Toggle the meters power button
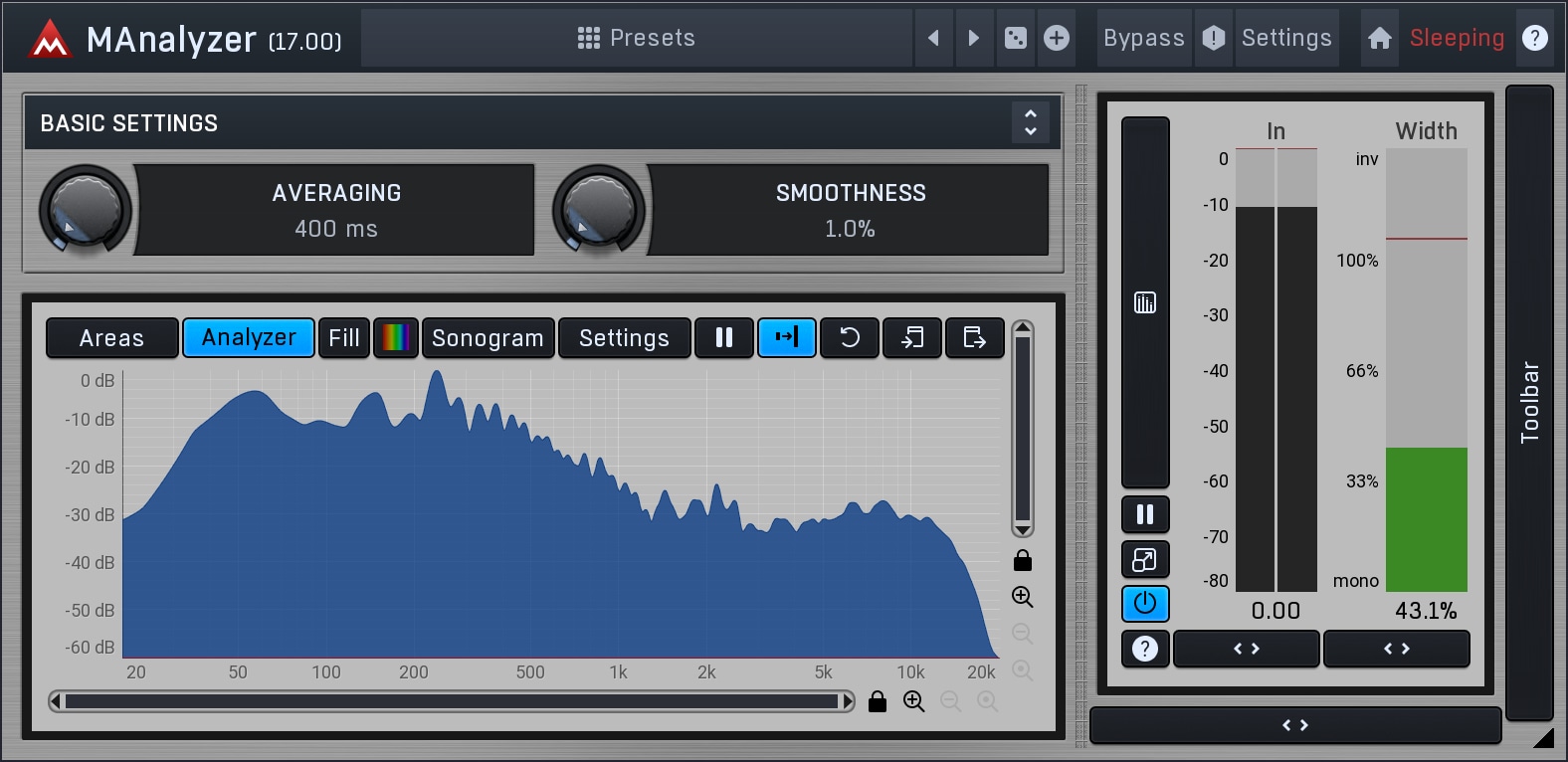 (x=1145, y=604)
